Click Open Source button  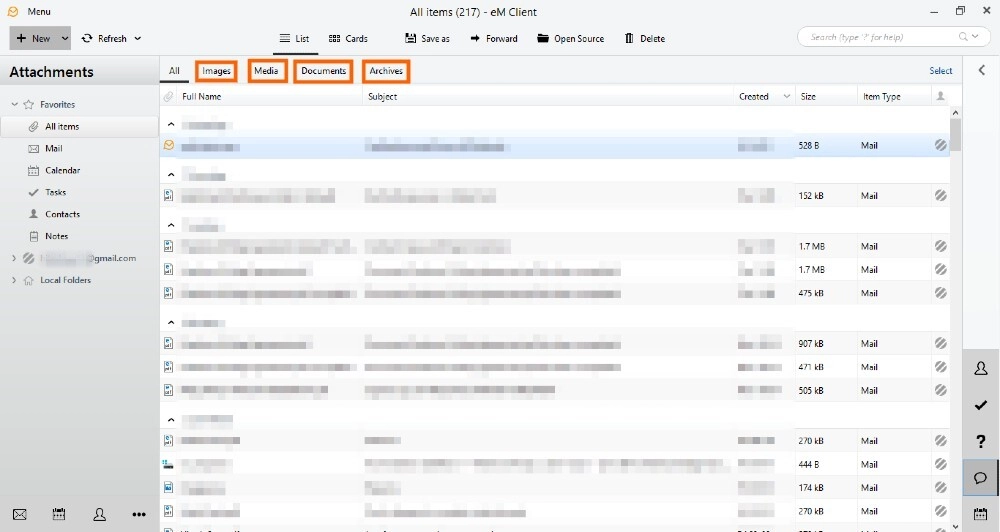pos(570,38)
